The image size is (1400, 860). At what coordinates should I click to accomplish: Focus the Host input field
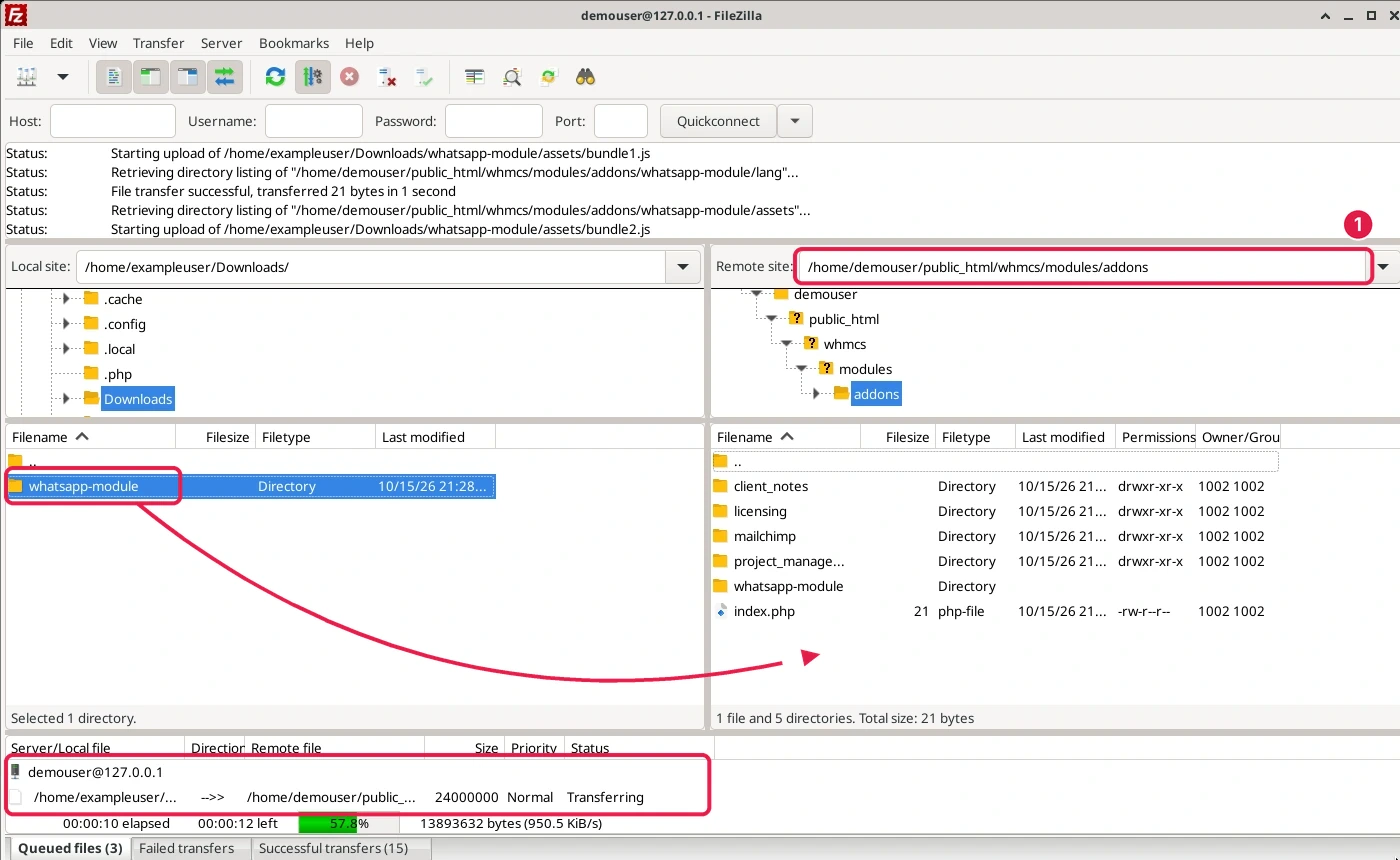(x=113, y=121)
